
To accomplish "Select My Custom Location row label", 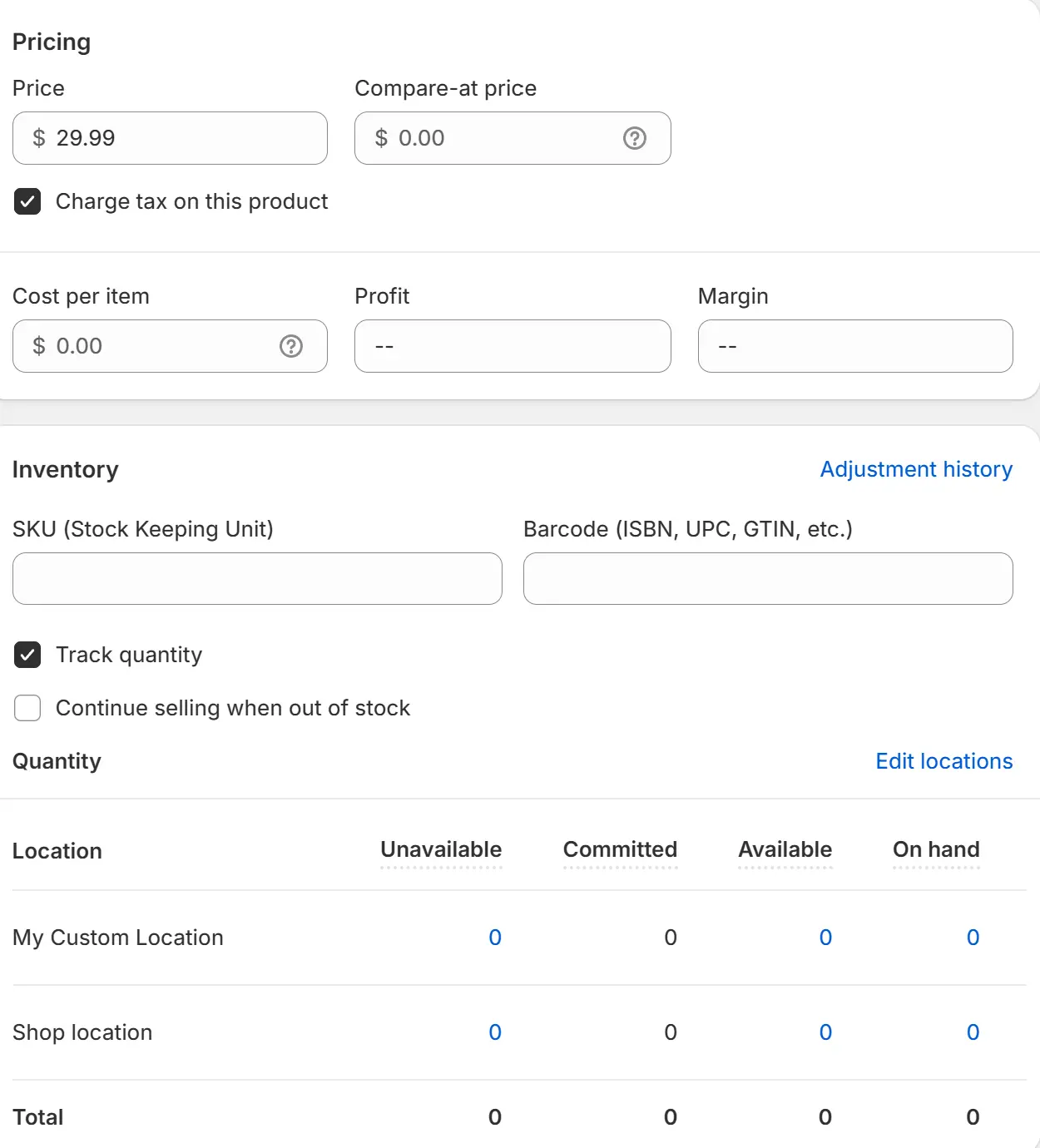I will point(118,938).
